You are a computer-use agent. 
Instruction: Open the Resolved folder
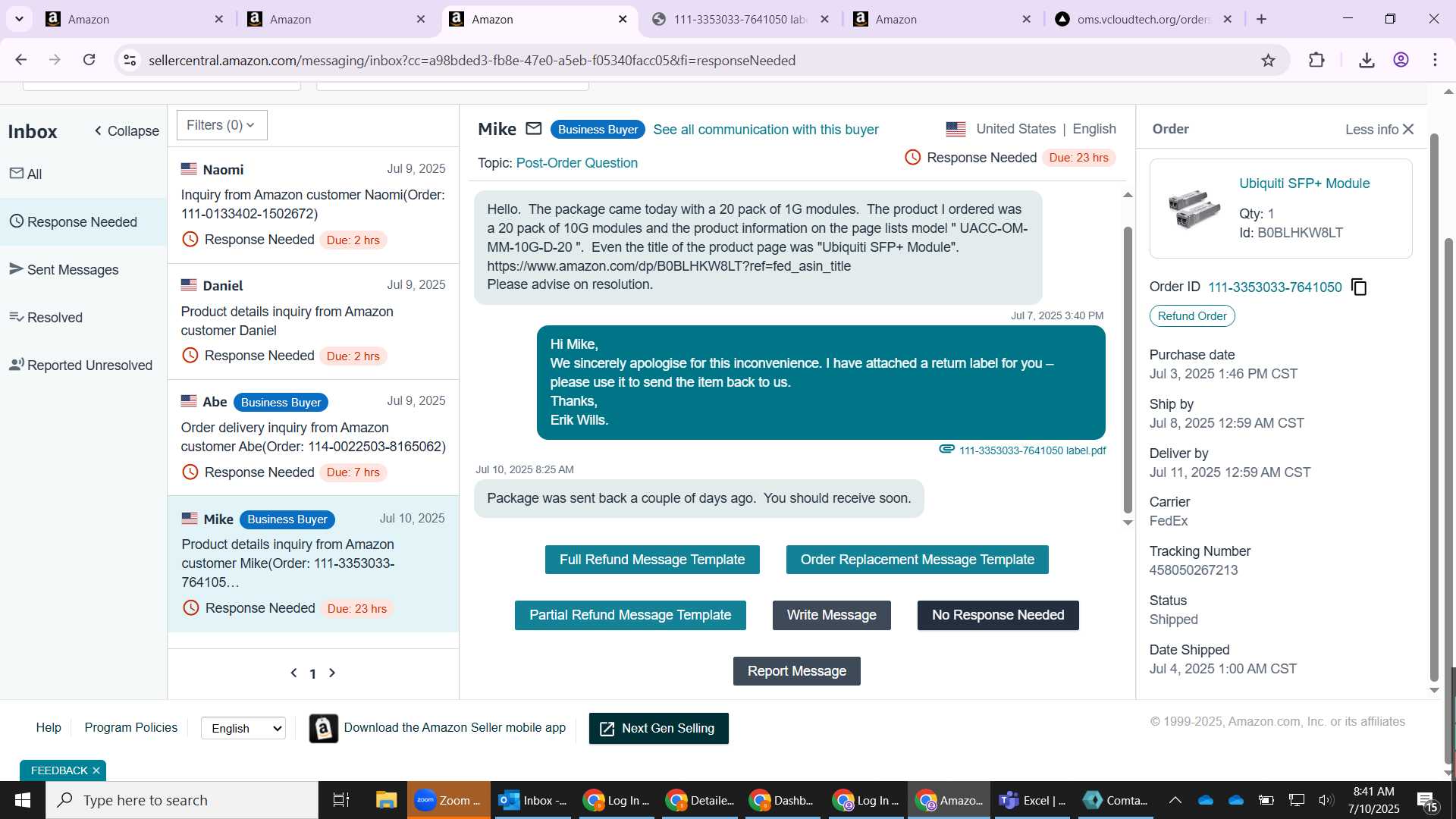[83, 318]
